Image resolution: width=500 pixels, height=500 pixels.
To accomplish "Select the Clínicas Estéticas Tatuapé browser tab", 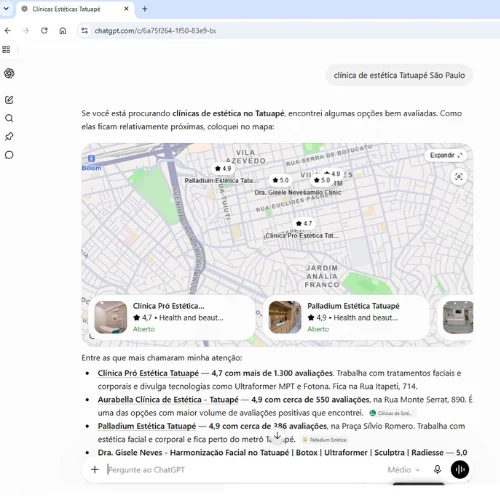I will 75,9.
